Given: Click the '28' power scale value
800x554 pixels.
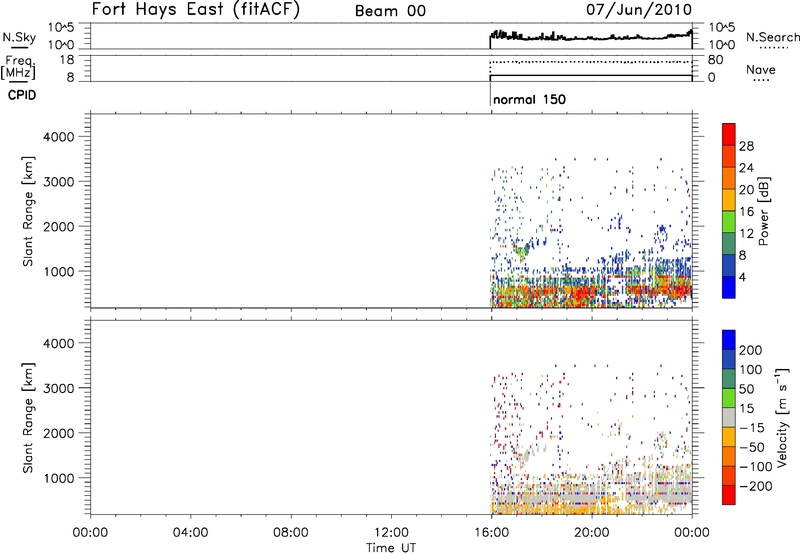Looking at the screenshot, I should [x=746, y=146].
